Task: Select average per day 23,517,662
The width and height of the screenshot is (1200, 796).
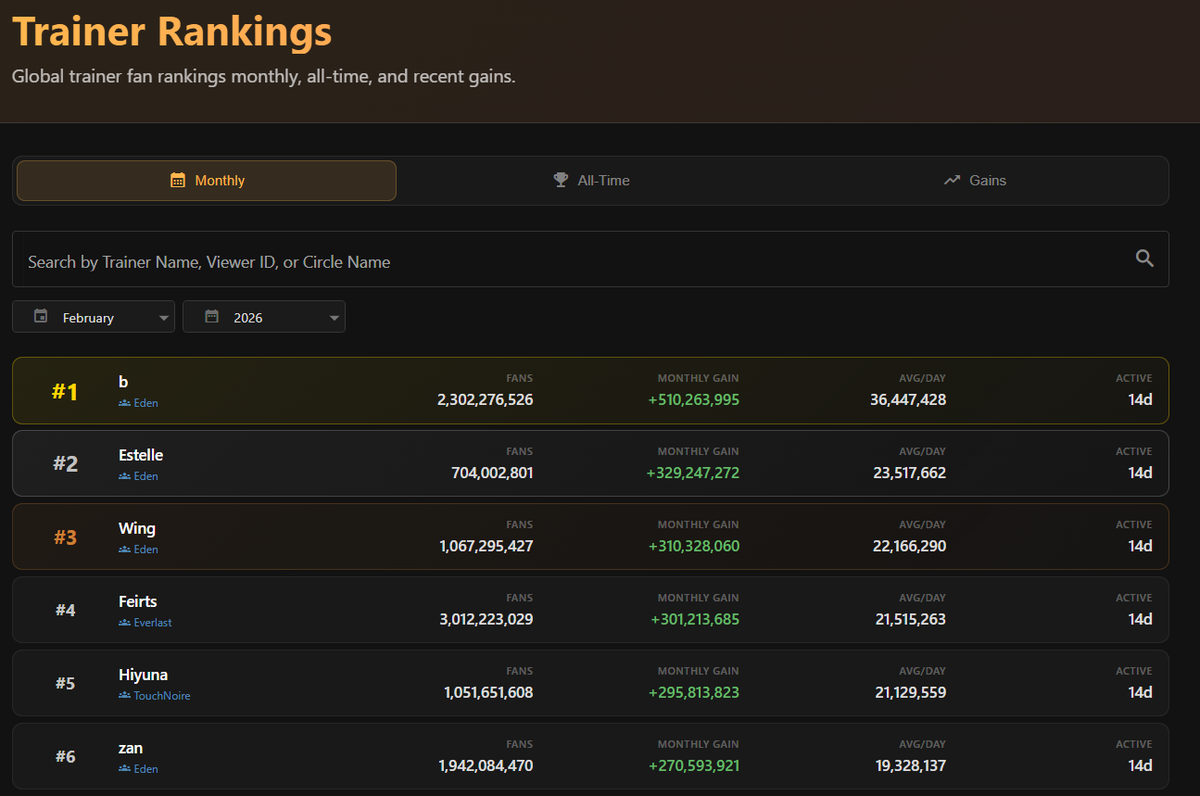Action: point(909,472)
